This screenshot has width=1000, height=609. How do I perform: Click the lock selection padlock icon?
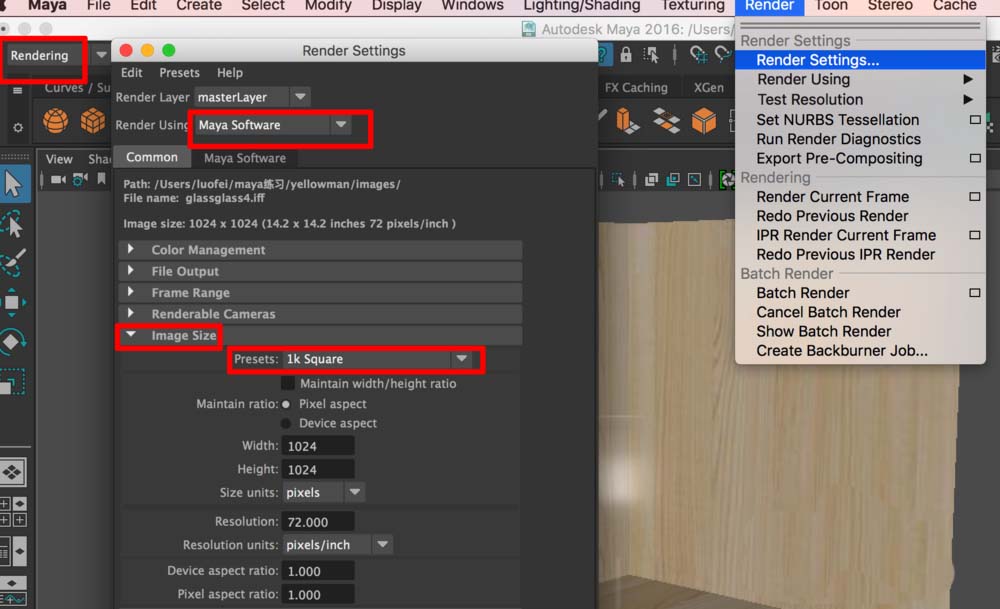click(x=626, y=55)
